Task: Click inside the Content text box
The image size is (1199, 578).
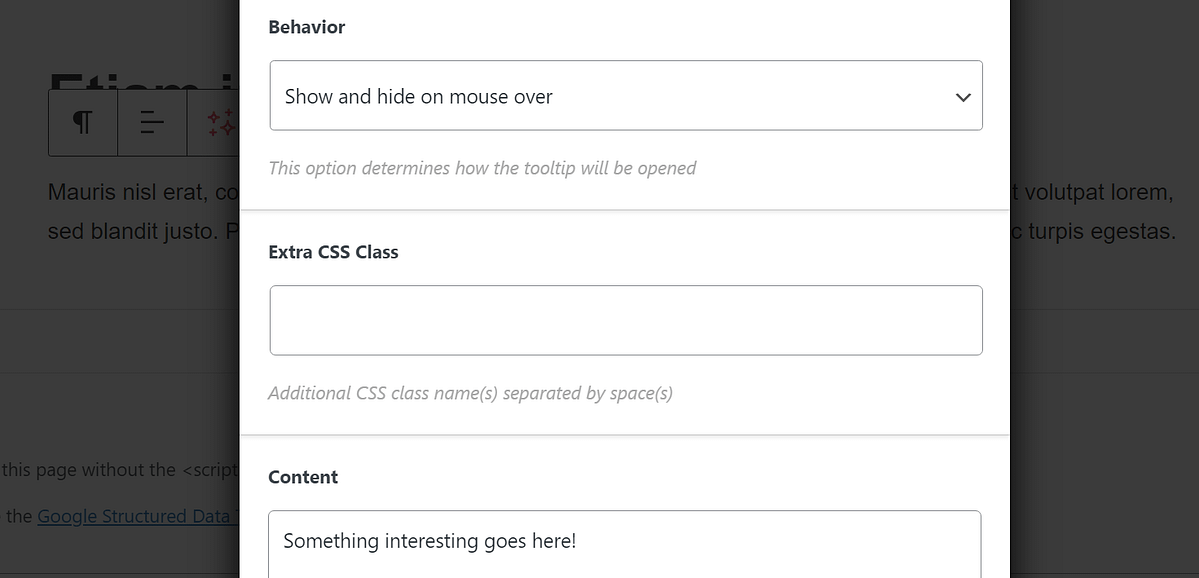Action: (626, 541)
